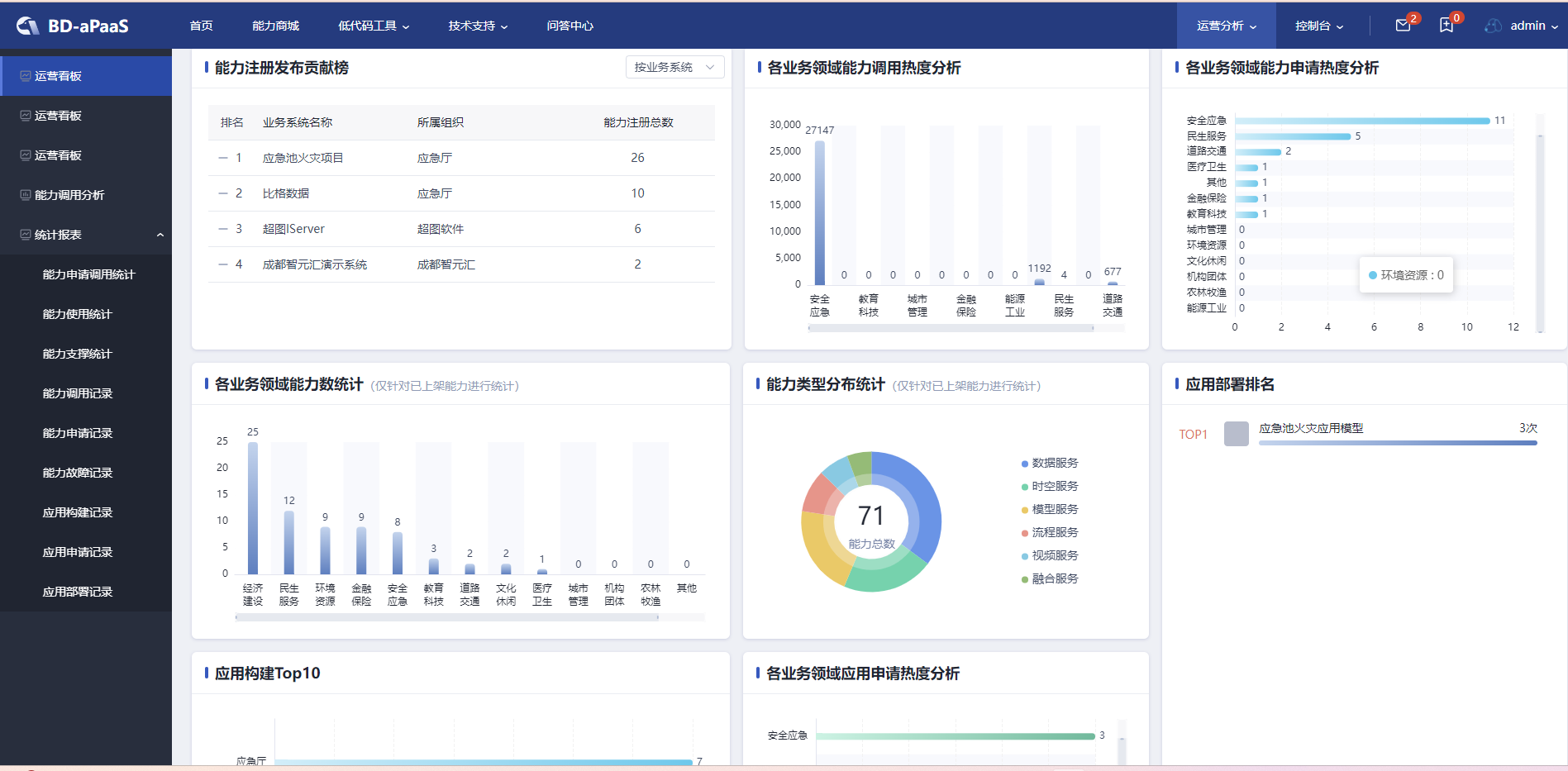The height and width of the screenshot is (771, 1568).
Task: Open the 首页 menu item
Action: click(201, 26)
